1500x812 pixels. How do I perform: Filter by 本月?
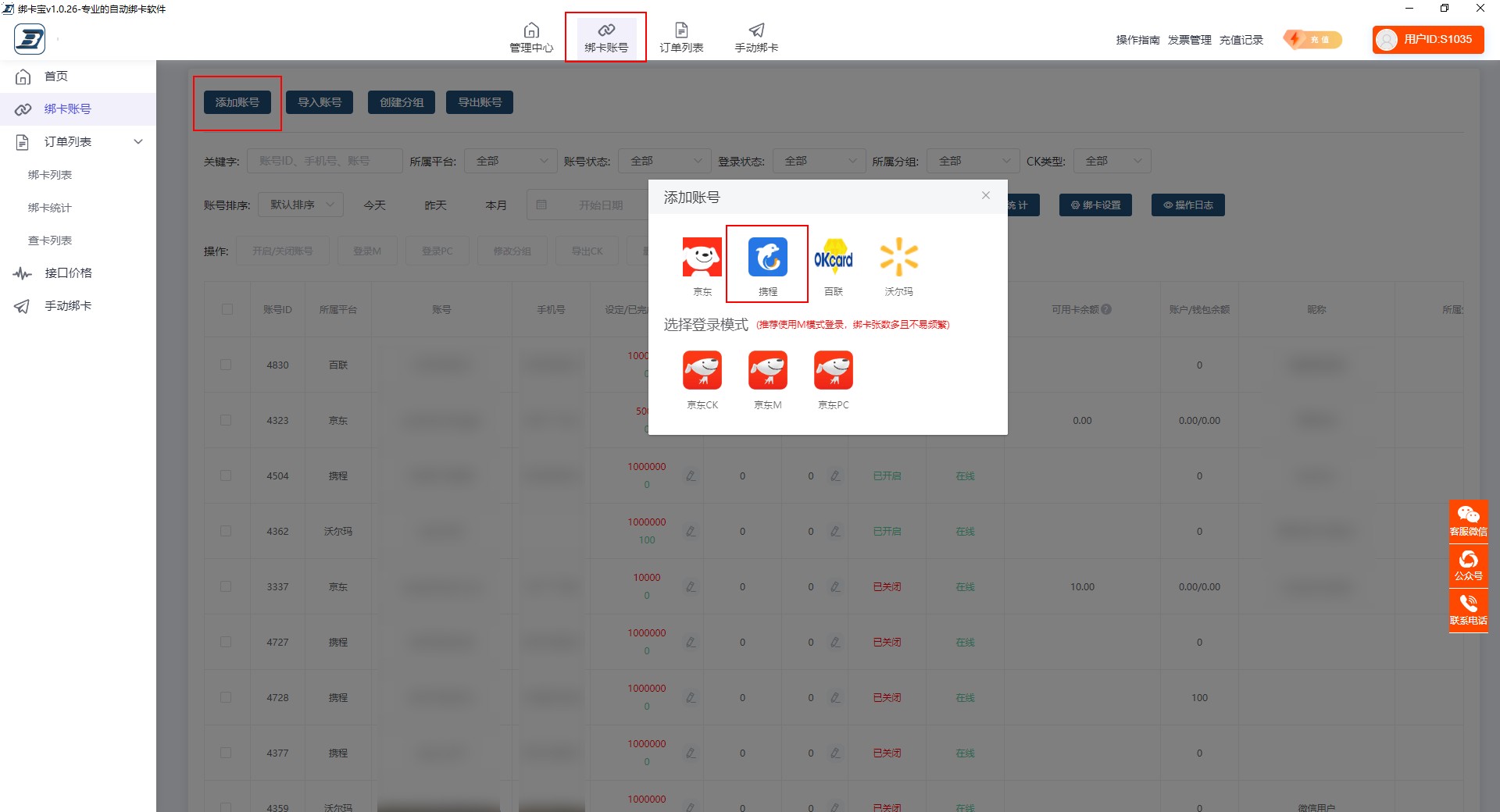[497, 205]
